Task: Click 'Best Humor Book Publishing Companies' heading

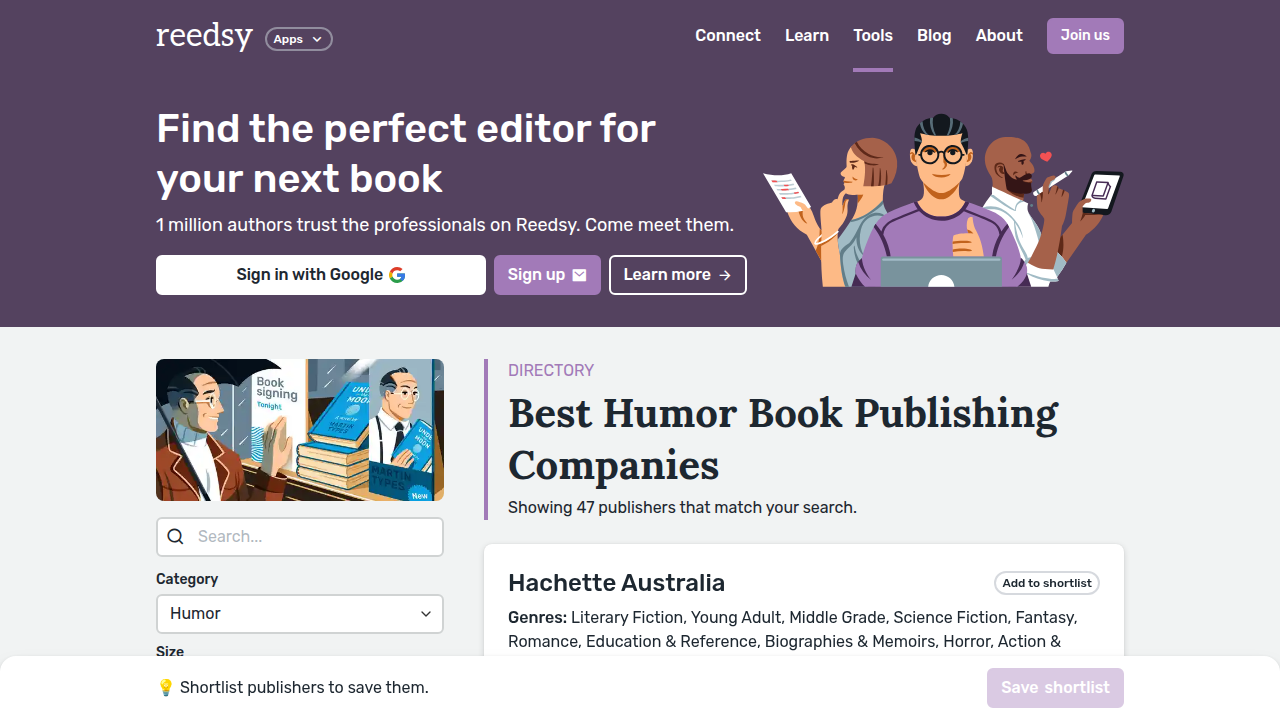Action: (783, 439)
